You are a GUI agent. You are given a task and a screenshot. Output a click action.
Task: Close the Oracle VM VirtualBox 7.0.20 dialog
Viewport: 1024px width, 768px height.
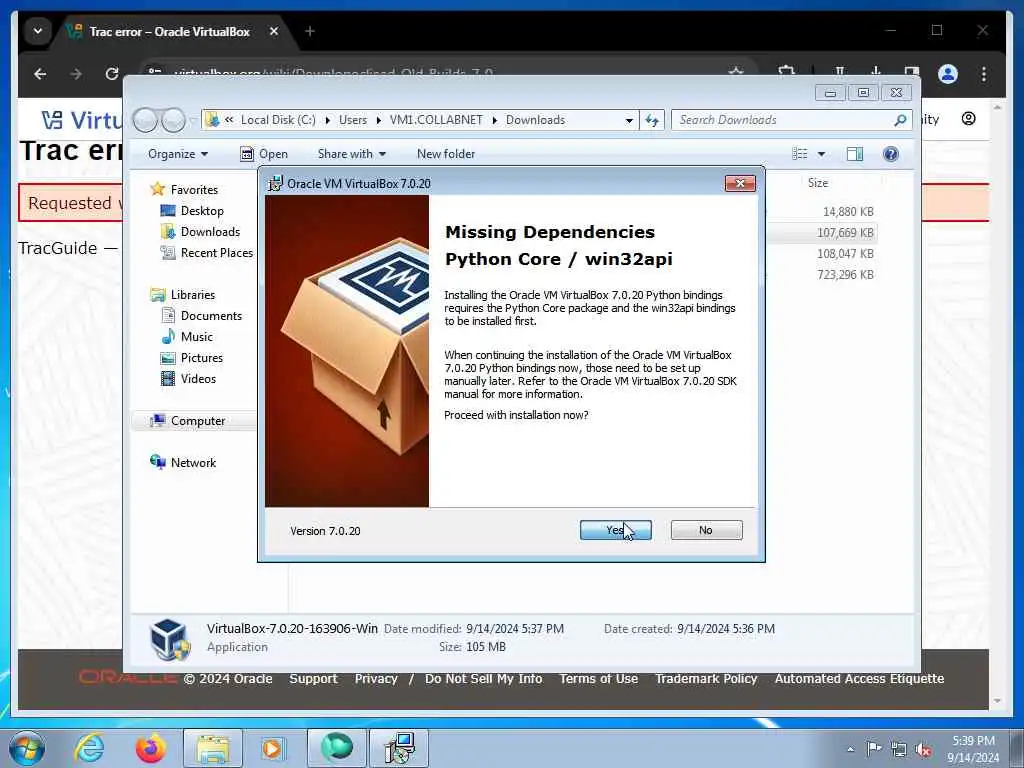click(740, 184)
